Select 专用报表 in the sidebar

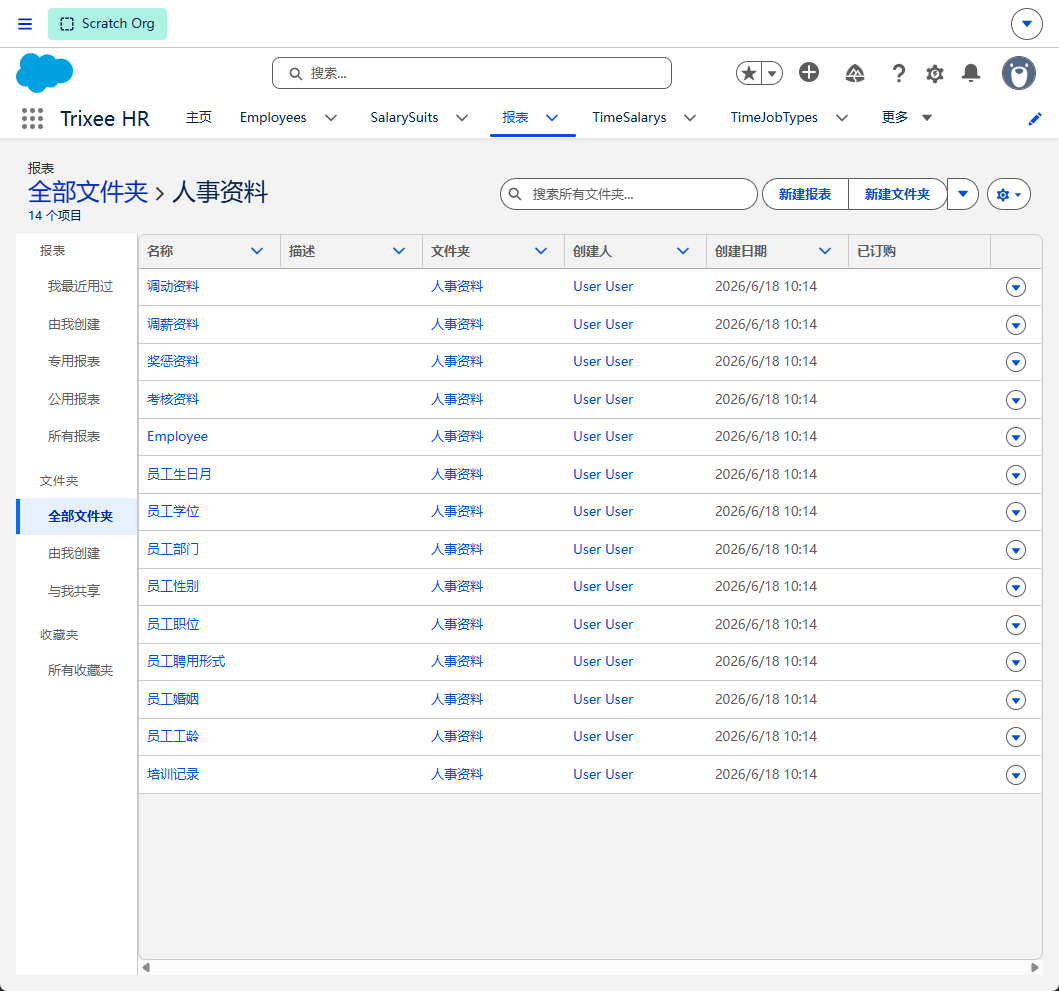click(74, 361)
